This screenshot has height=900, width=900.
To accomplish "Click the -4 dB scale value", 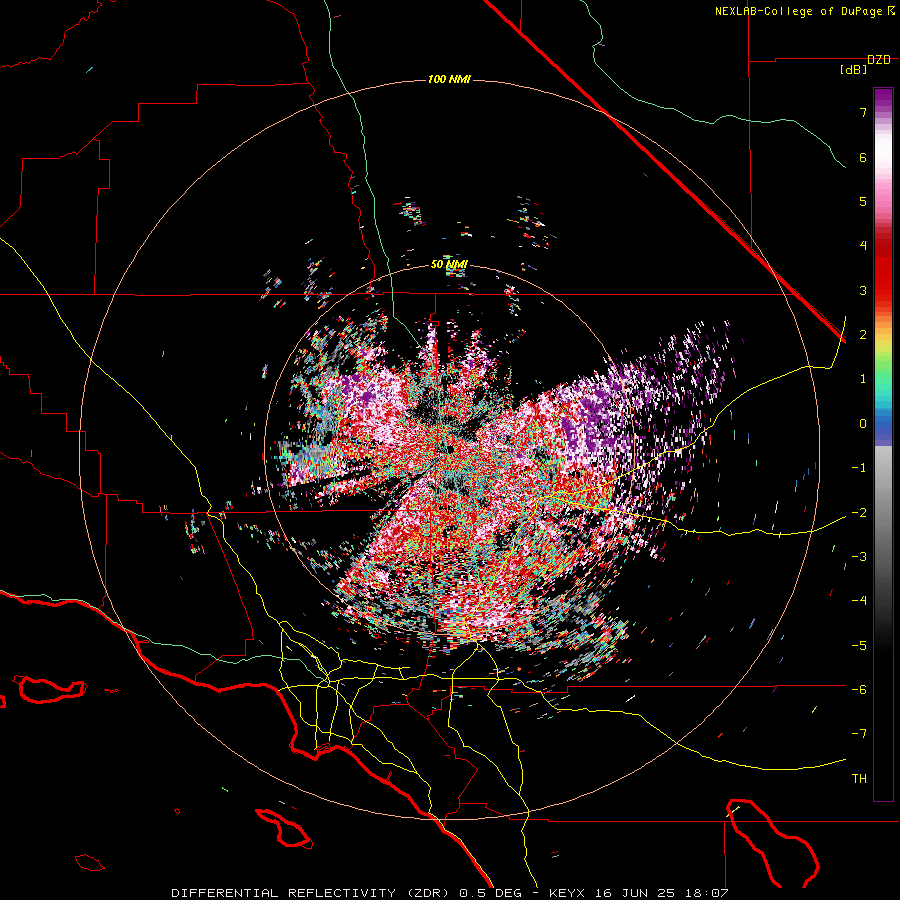I will point(859,601).
